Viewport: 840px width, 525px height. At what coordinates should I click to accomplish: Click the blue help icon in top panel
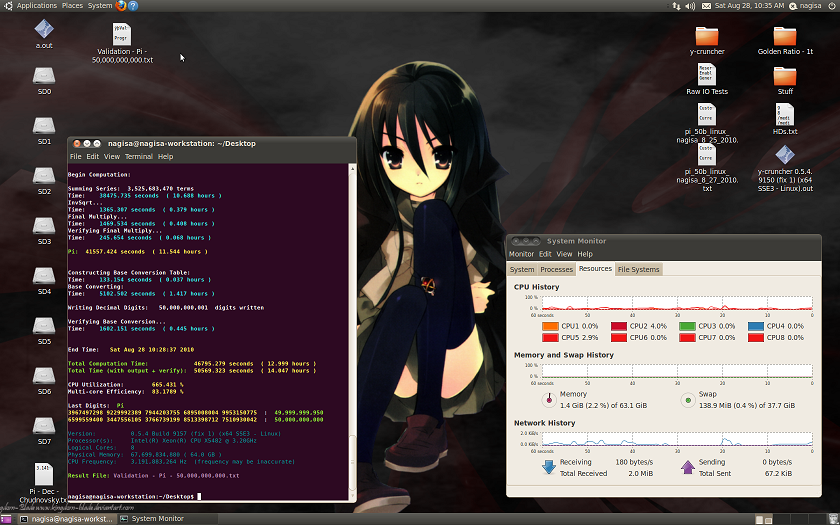(x=134, y=5)
